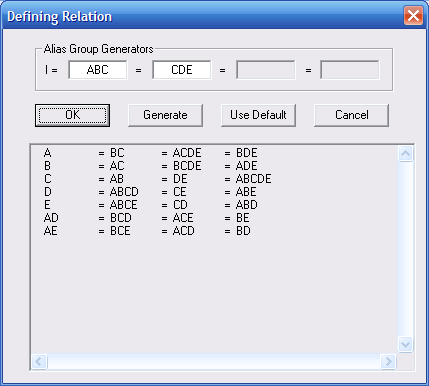Click the ABC generator input field

(98, 70)
